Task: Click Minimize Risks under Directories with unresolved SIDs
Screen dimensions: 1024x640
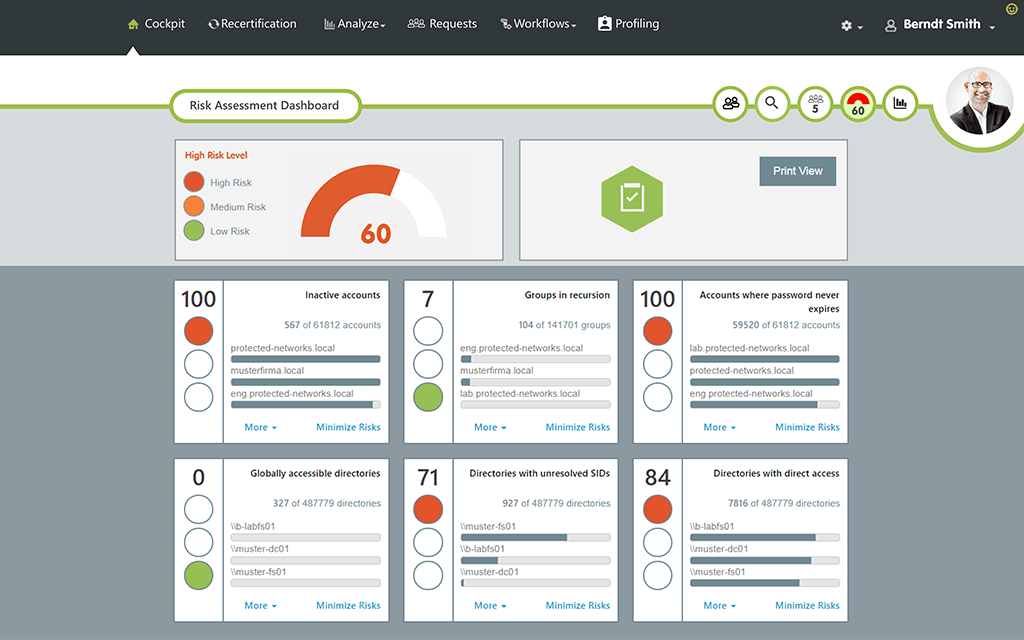Action: [x=577, y=605]
